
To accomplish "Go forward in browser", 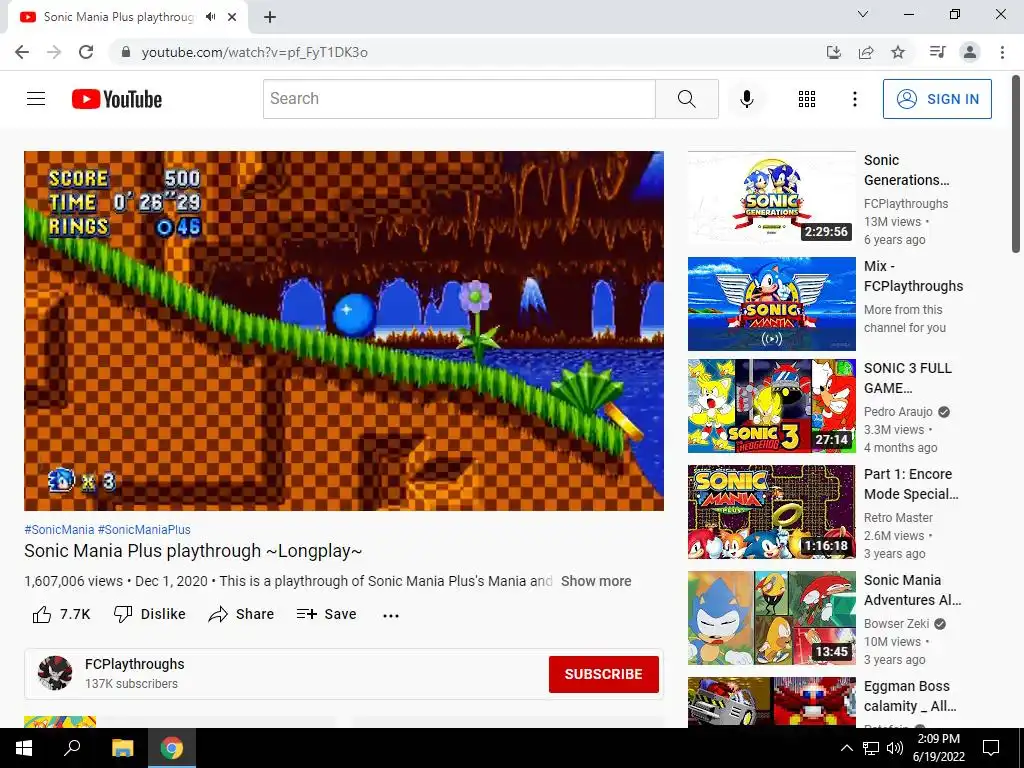I will pos(54,52).
